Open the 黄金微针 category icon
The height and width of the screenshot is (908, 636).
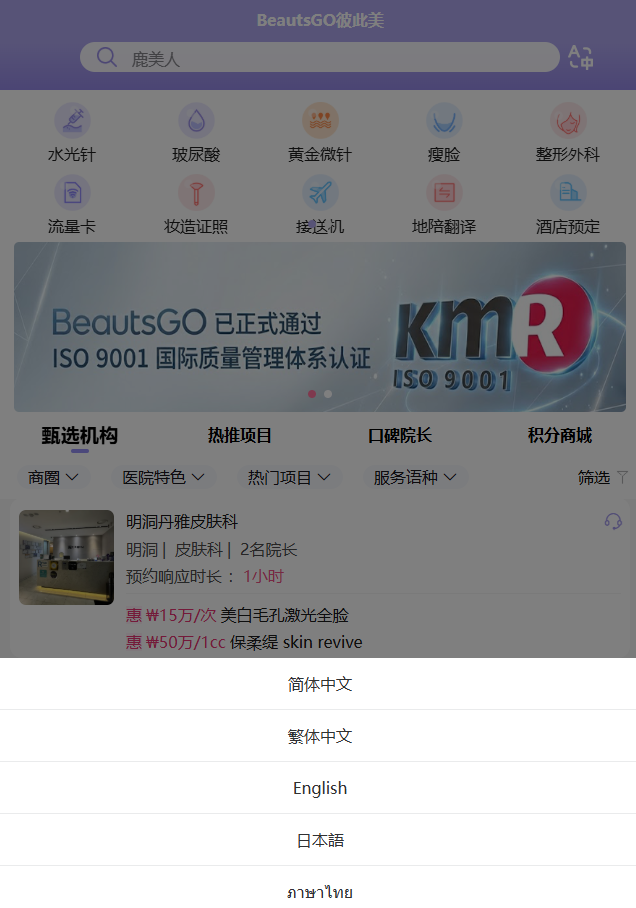(x=320, y=120)
